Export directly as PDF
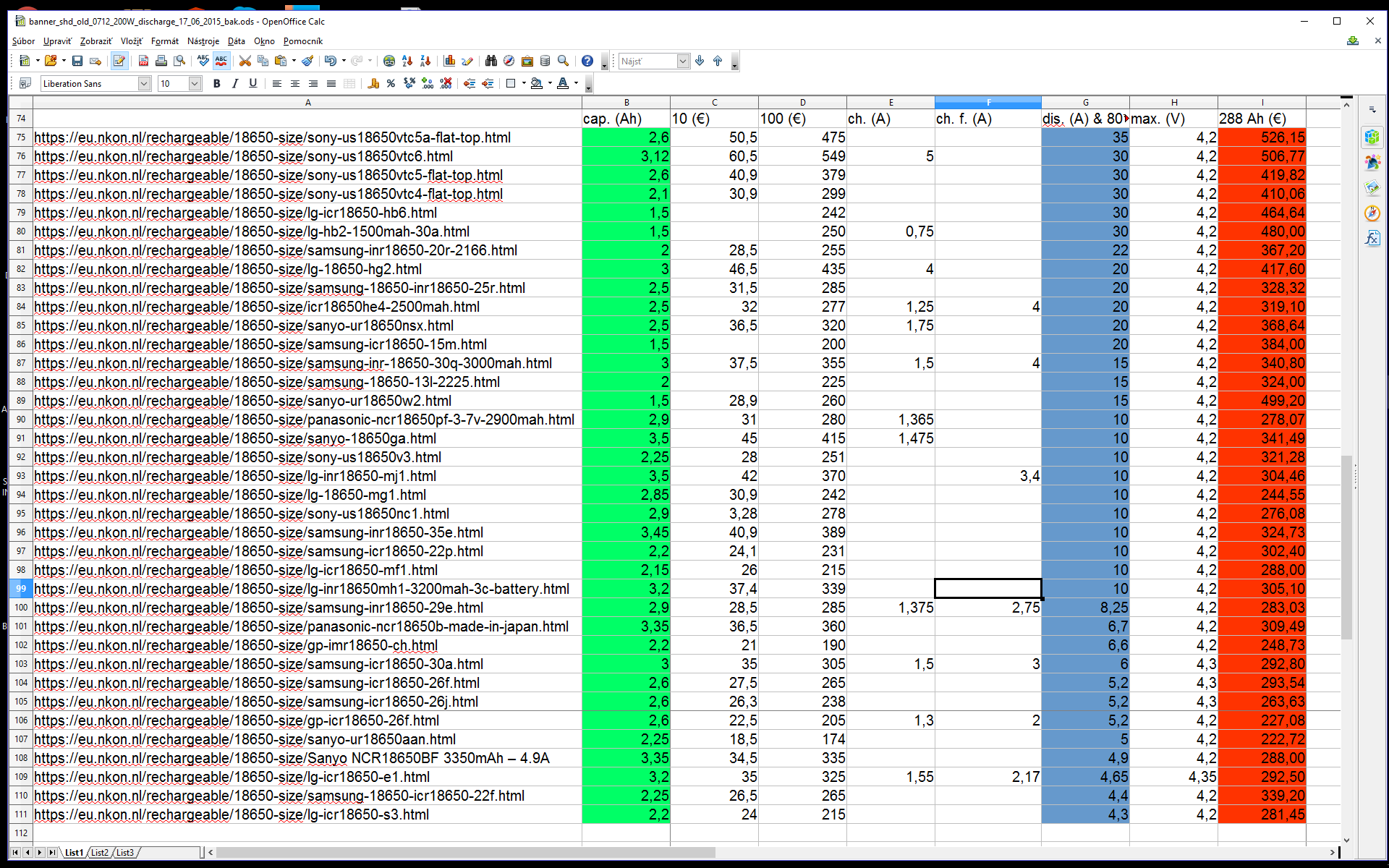This screenshot has width=1389, height=868. [143, 61]
